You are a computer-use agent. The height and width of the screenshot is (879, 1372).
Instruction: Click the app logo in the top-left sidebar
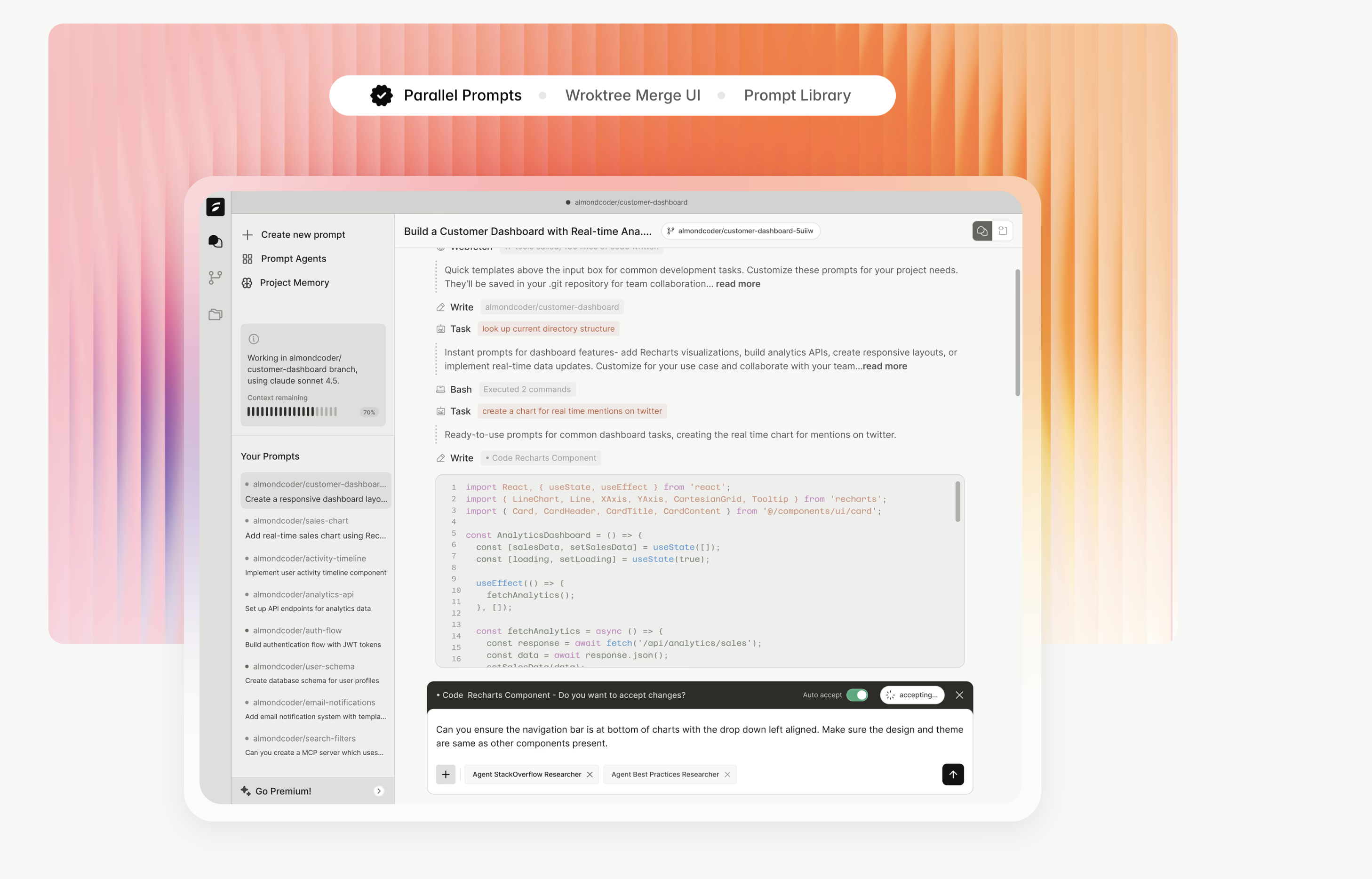[215, 207]
